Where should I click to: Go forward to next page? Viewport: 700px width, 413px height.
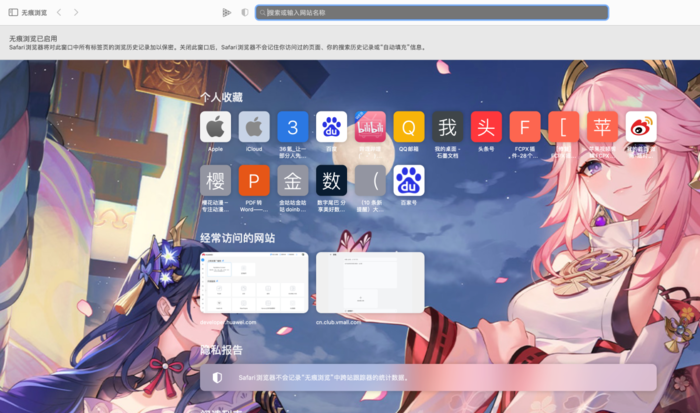76,13
